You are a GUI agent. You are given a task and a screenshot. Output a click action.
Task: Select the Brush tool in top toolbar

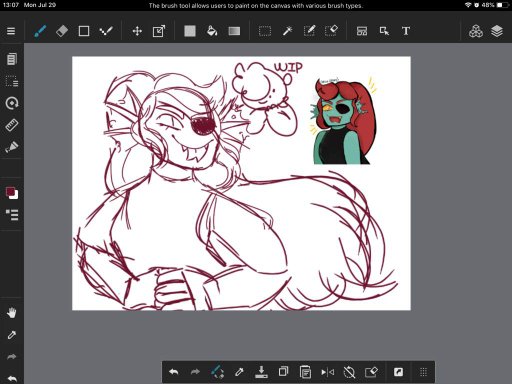coord(40,31)
